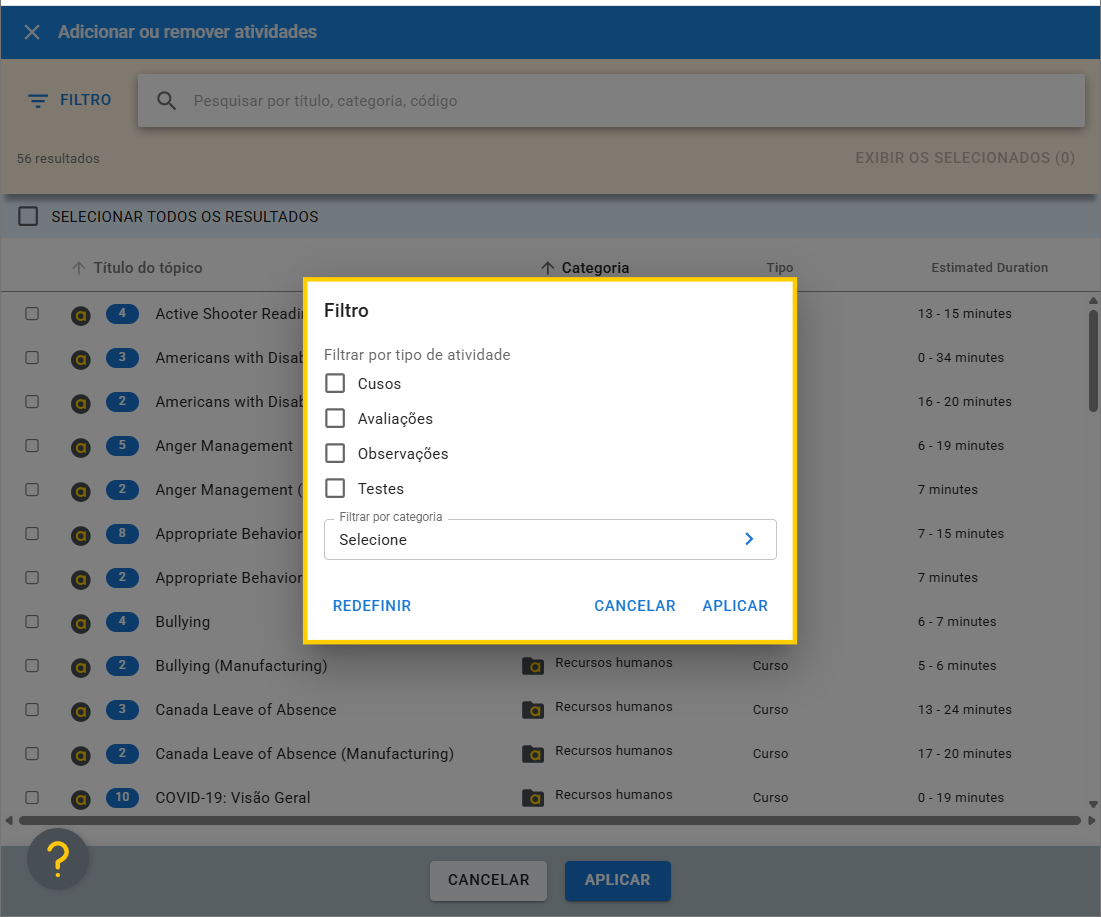Click the round icon beside Bullying (Manufacturing)

tap(81, 666)
